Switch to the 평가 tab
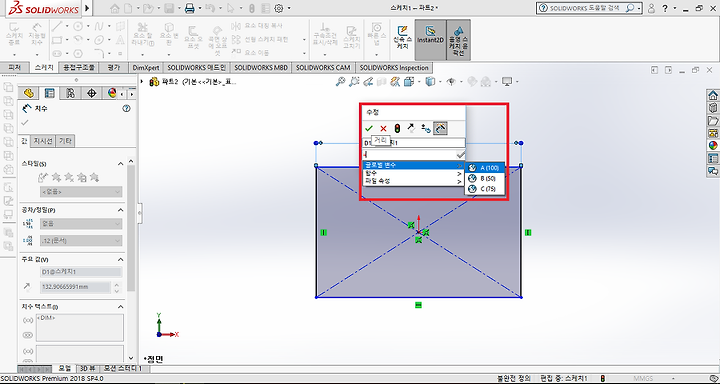720x384 pixels. (x=113, y=68)
